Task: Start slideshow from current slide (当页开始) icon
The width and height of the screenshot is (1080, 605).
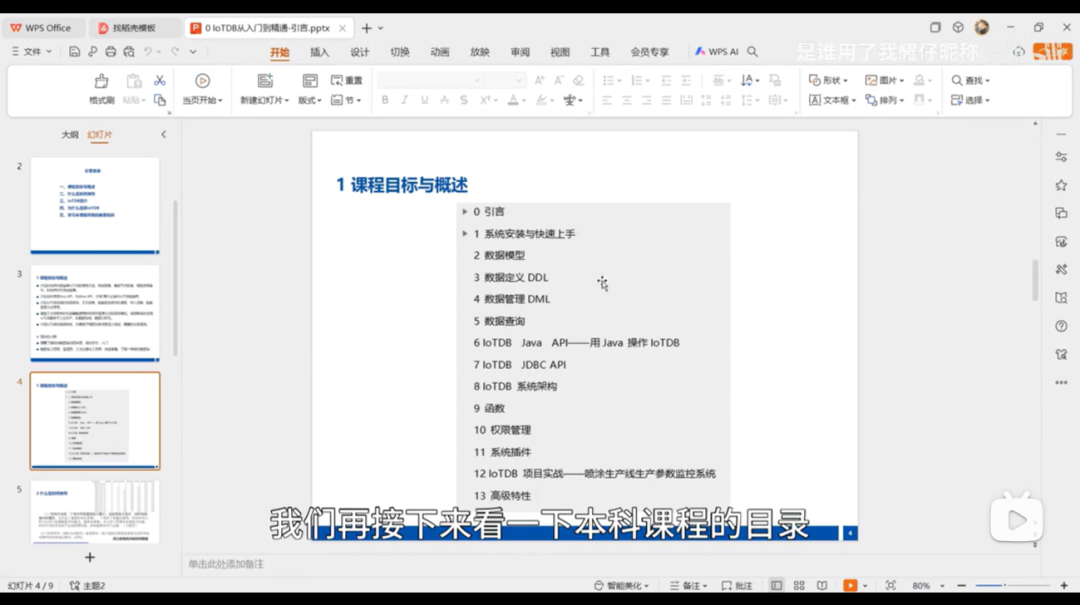Action: coord(202,81)
